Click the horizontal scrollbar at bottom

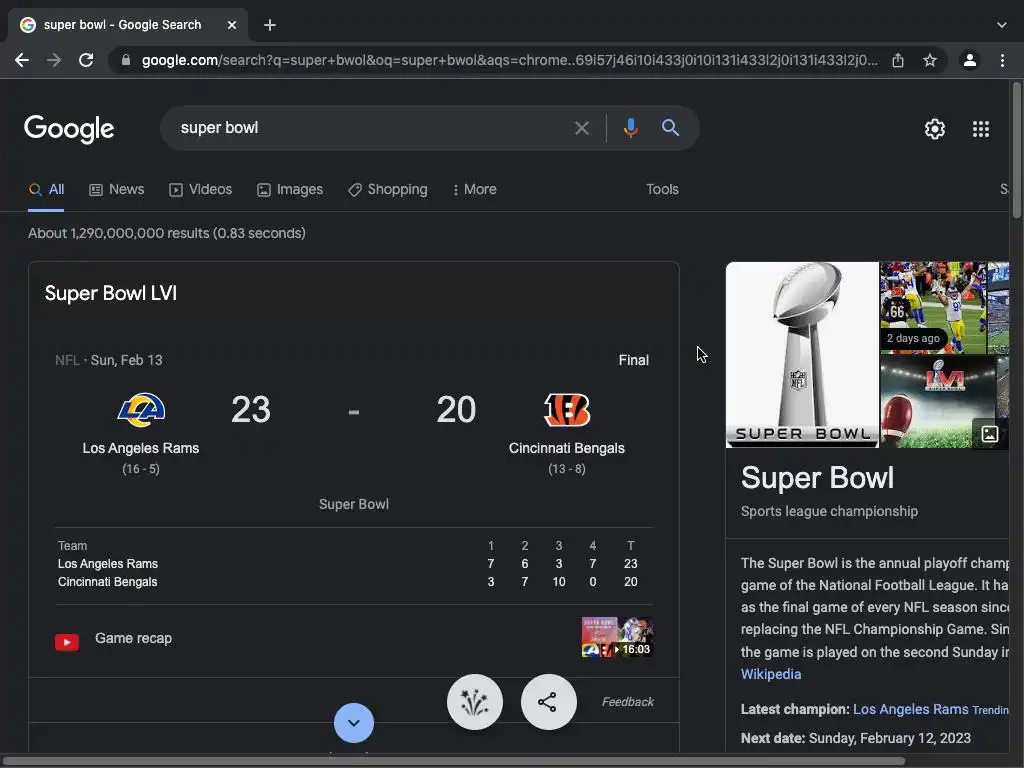[454, 761]
